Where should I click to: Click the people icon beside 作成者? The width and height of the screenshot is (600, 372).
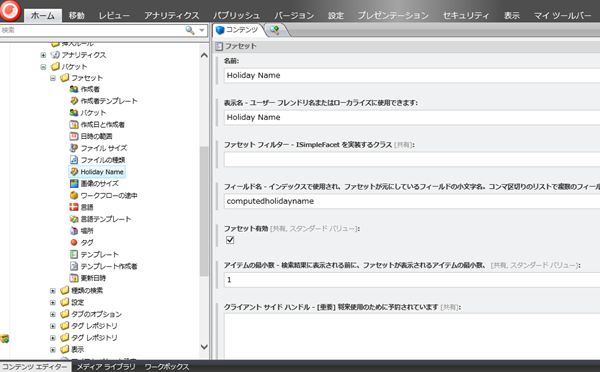click(74, 89)
